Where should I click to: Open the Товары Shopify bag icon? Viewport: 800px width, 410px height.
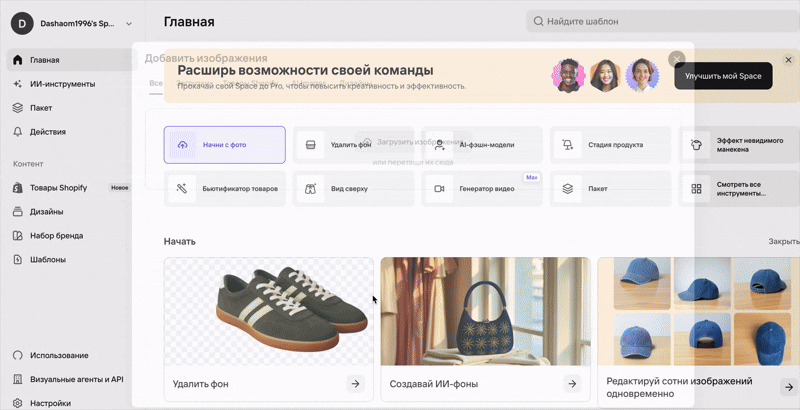(x=18, y=188)
